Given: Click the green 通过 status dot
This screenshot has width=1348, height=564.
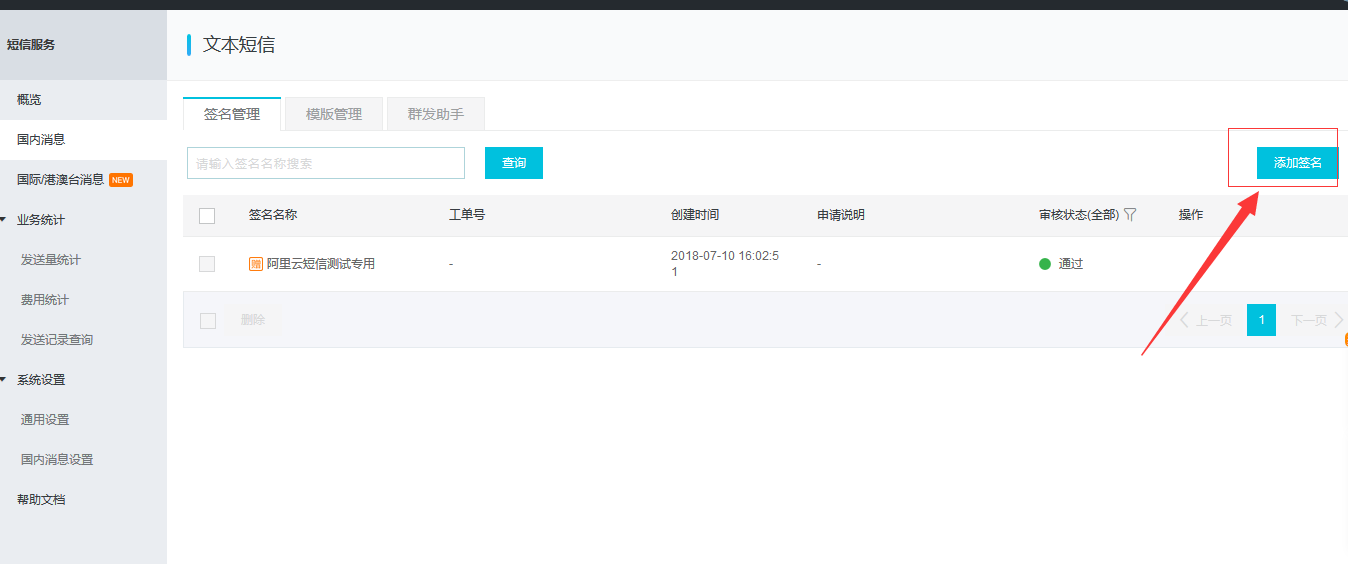Looking at the screenshot, I should pos(1045,264).
